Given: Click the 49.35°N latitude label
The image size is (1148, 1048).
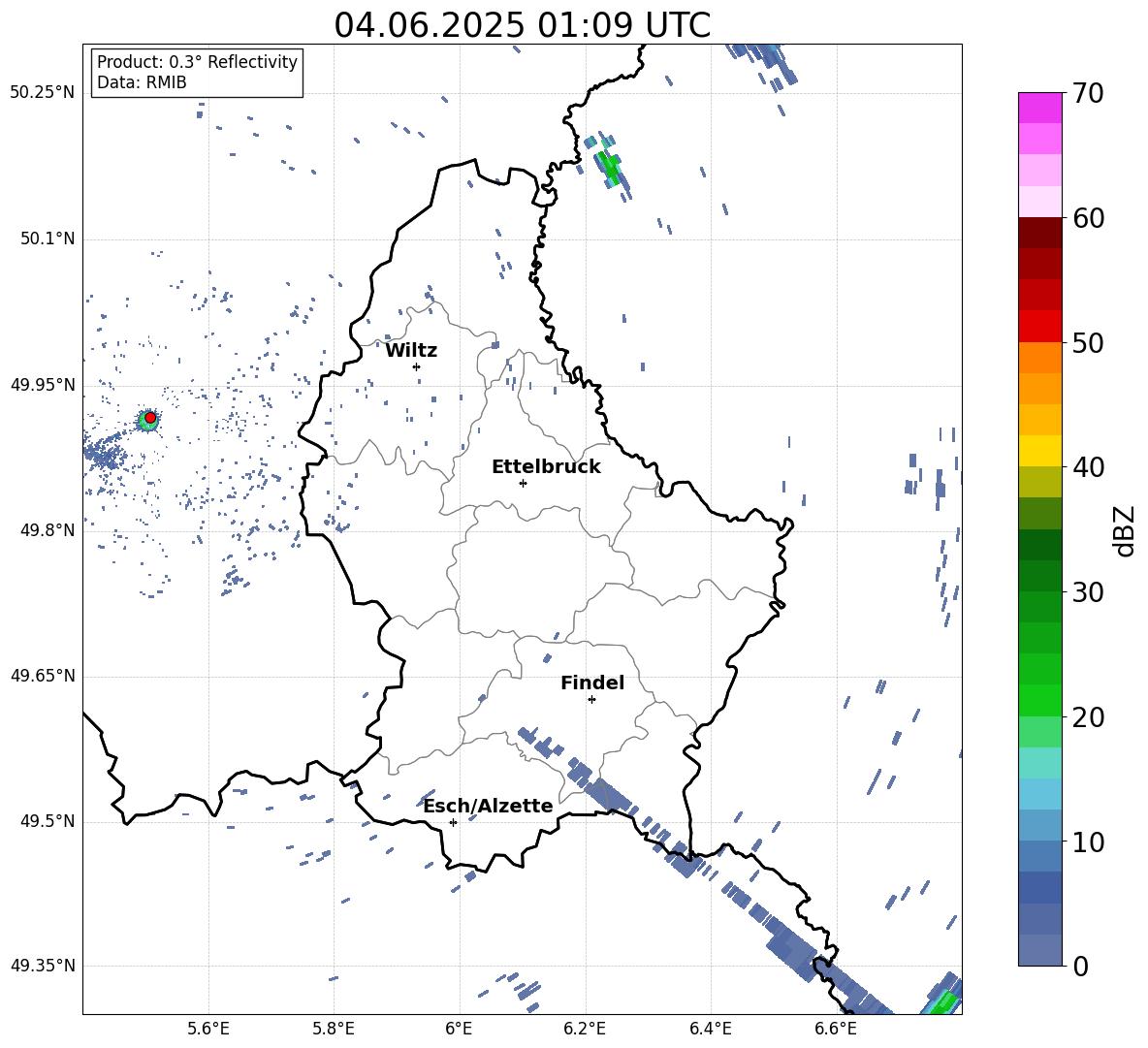Looking at the screenshot, I should click(43, 966).
